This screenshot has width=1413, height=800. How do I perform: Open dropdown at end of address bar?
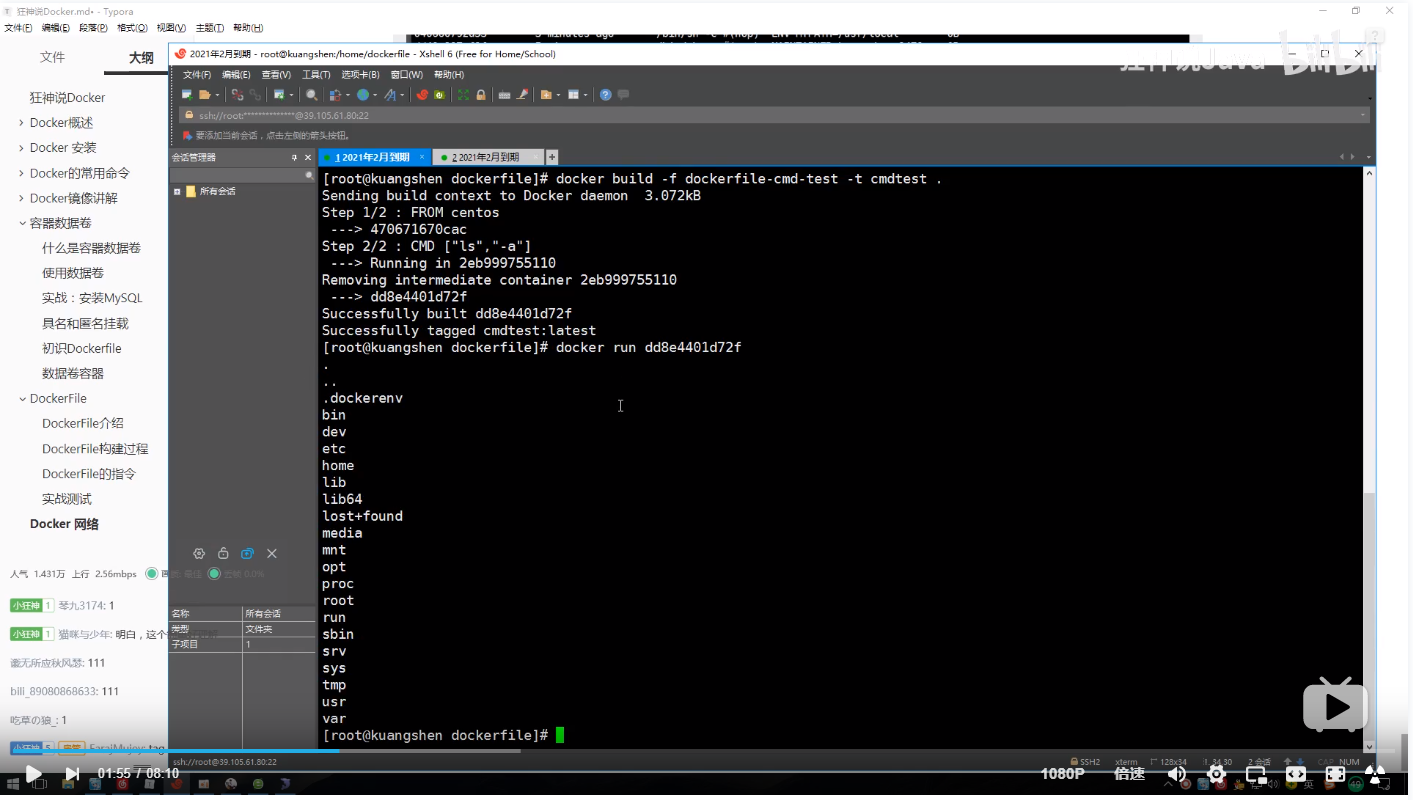(x=1363, y=115)
